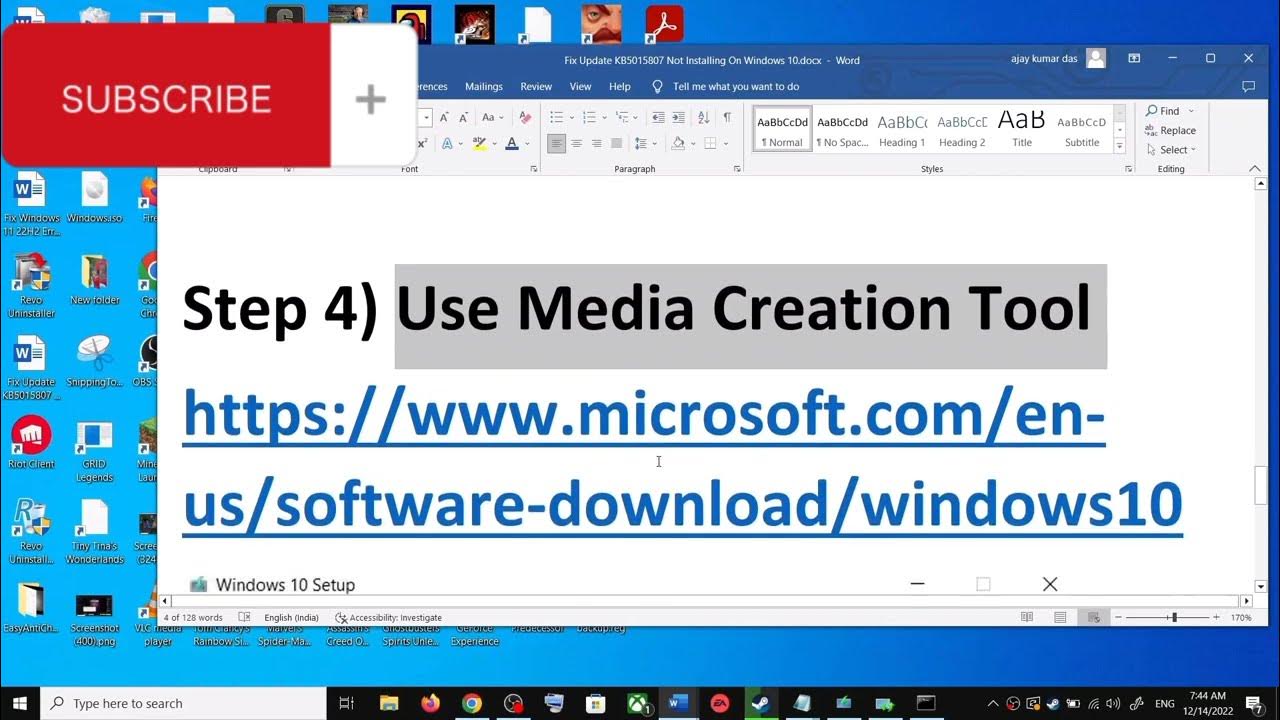Collapse the ribbon

pyautogui.click(x=1255, y=169)
